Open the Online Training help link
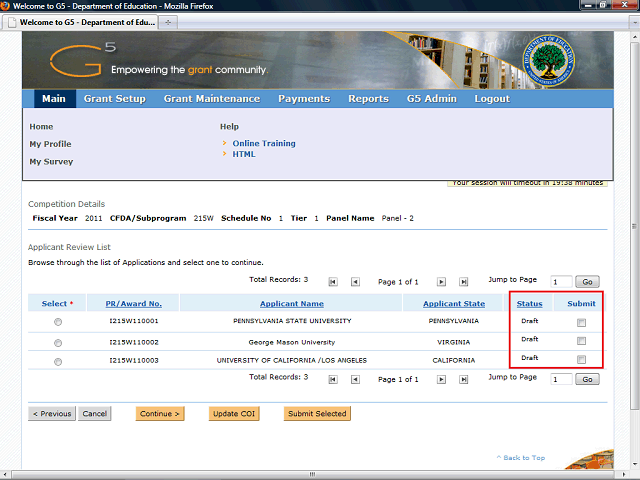The image size is (640, 480). point(264,143)
